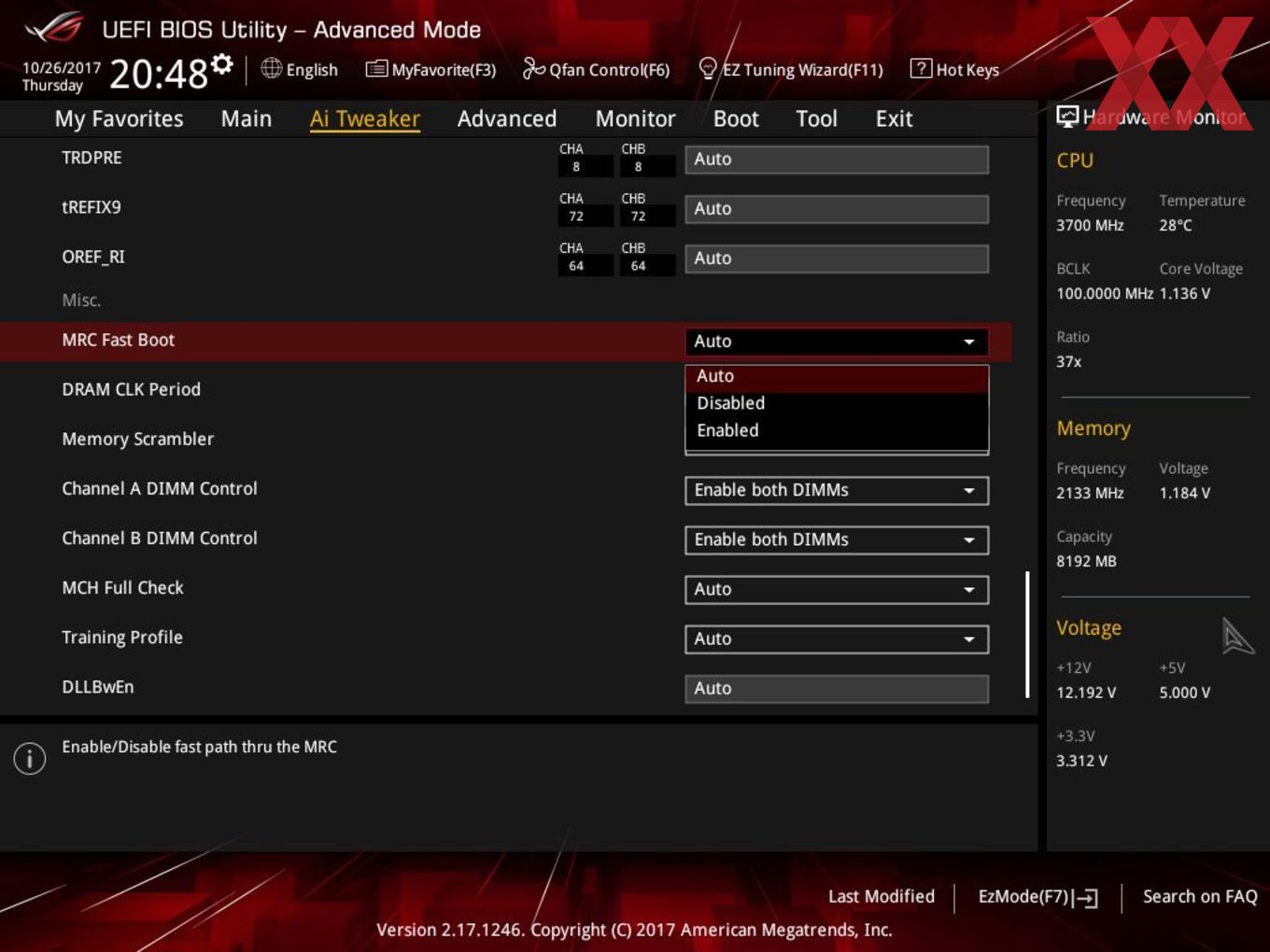Choose Disabled in MRC Fast Boot list
Screen dimensions: 1270x952
coord(837,403)
